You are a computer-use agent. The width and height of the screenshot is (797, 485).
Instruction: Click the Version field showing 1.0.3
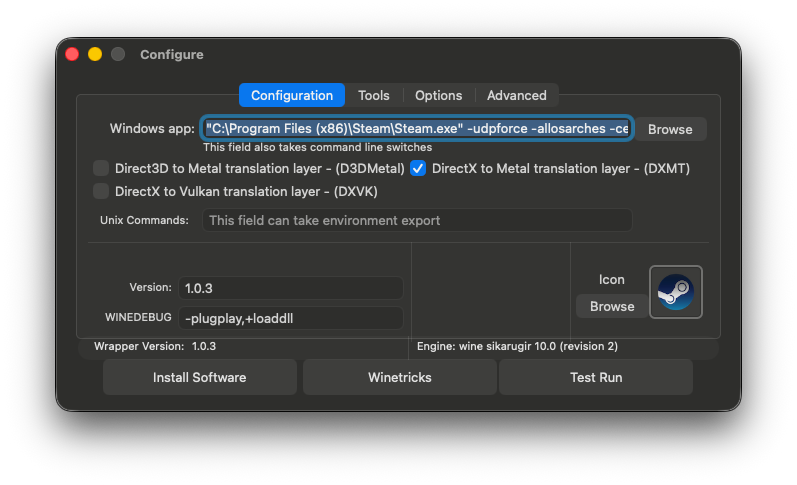(x=291, y=288)
